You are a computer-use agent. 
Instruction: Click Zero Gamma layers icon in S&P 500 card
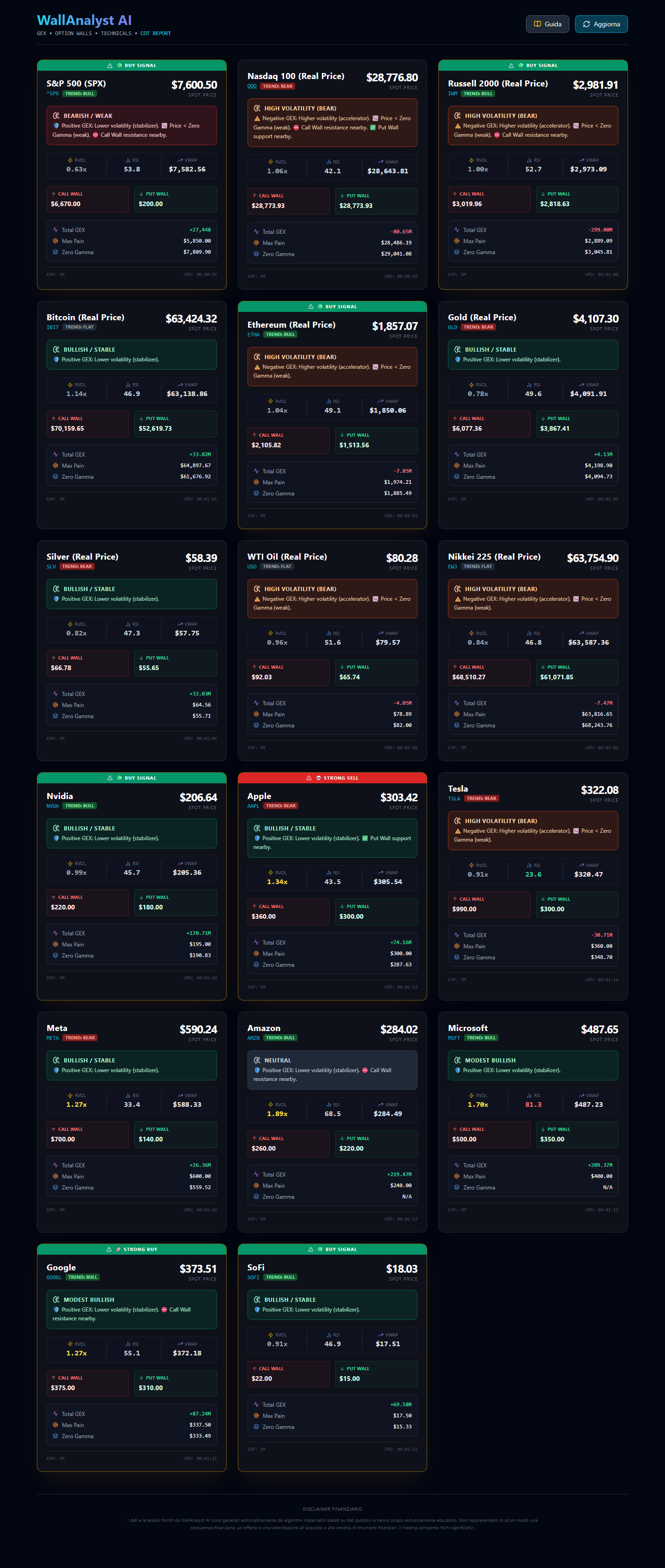pos(55,252)
